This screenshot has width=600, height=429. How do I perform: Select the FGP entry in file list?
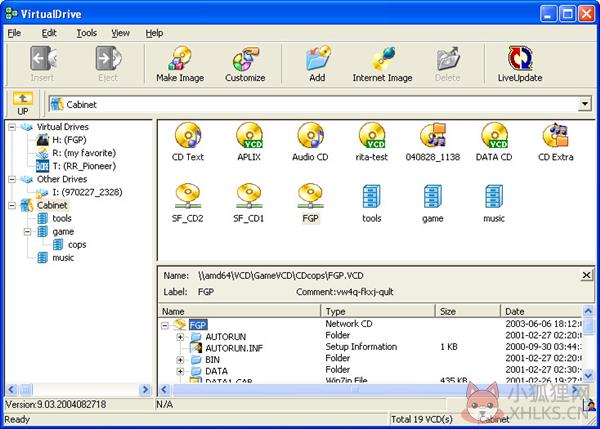[x=198, y=325]
